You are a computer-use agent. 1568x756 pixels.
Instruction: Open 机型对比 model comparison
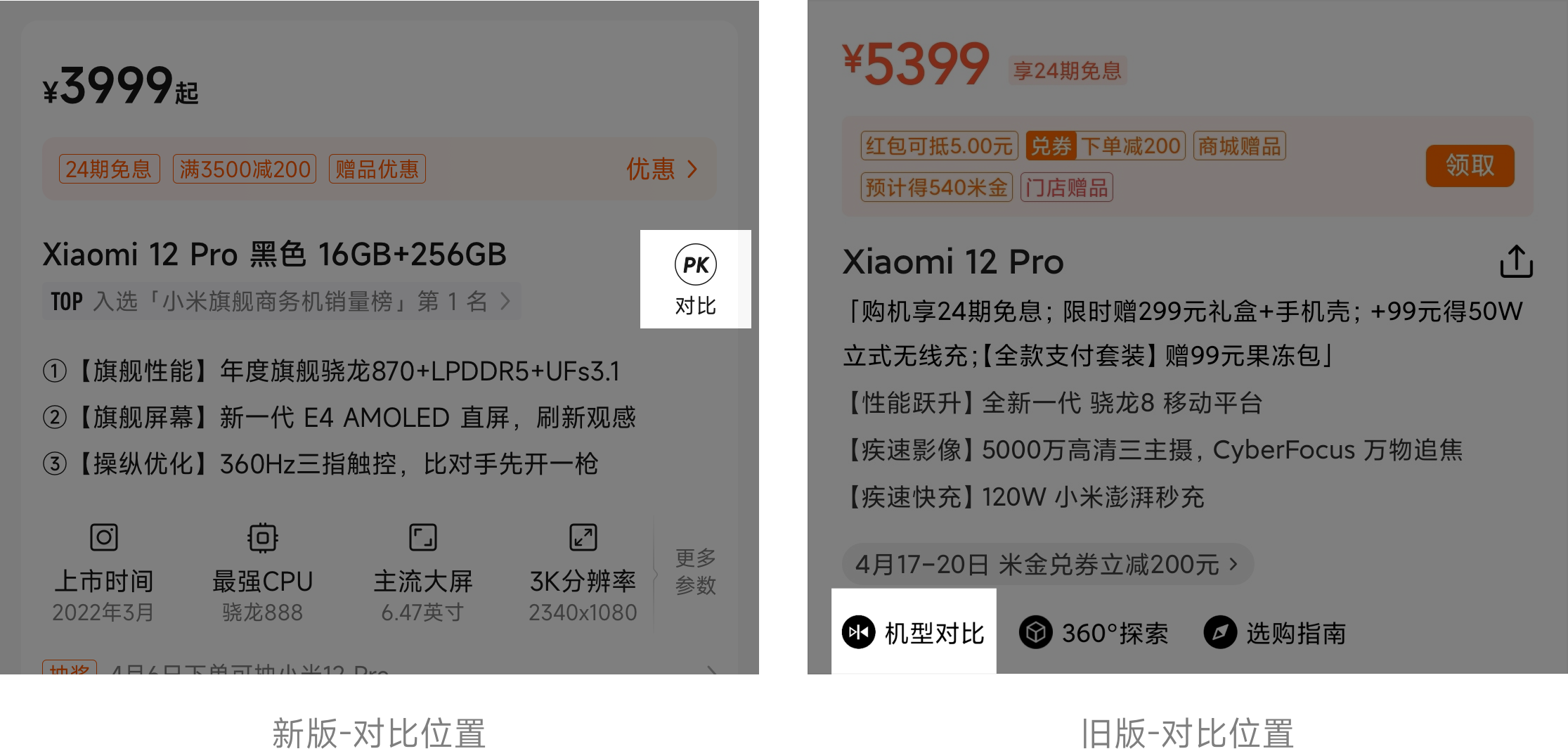pyautogui.click(x=913, y=632)
